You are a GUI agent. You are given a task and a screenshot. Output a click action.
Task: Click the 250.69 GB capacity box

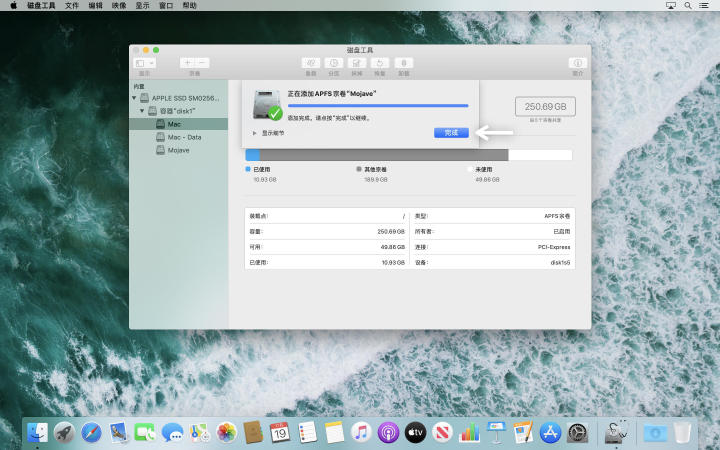545,107
